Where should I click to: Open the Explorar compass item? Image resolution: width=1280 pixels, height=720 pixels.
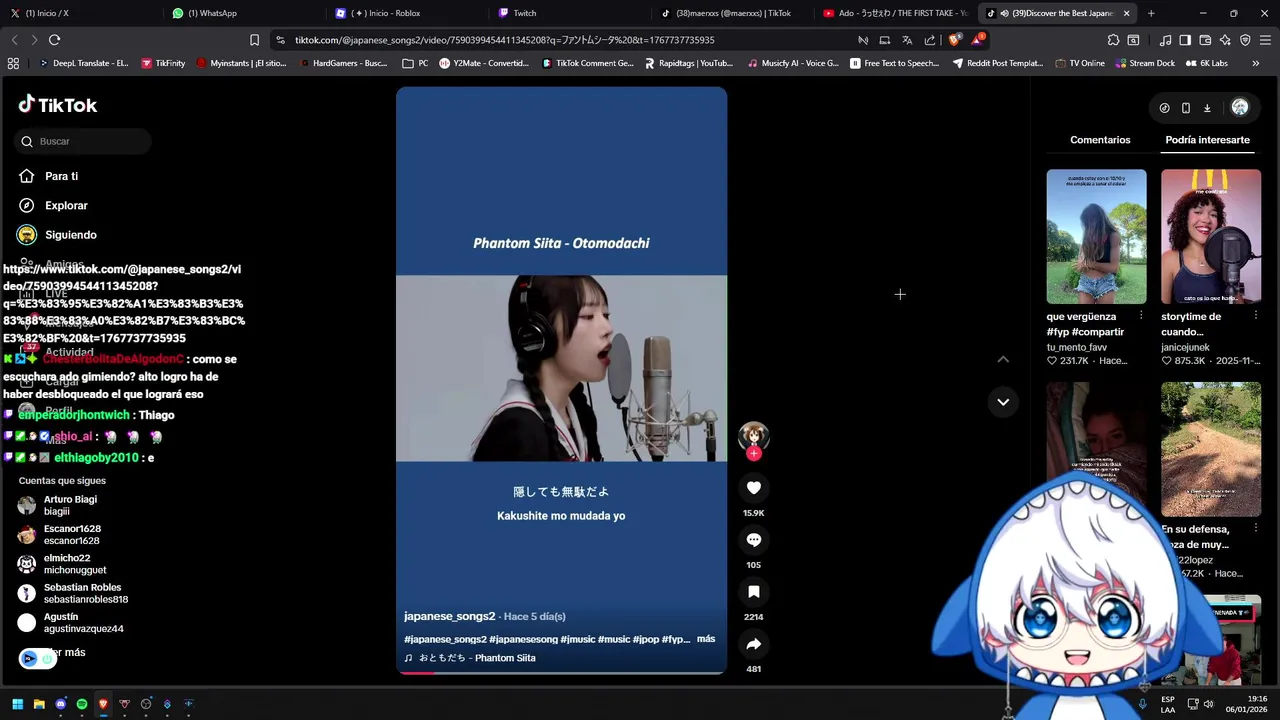[53, 205]
